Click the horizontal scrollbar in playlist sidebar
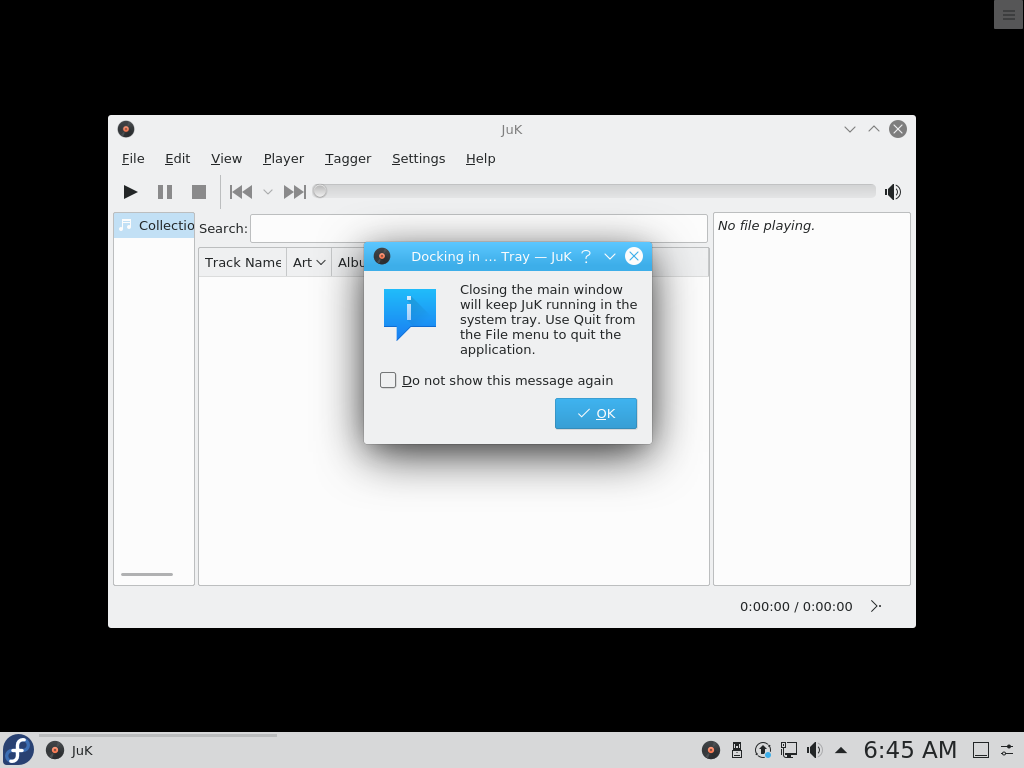The image size is (1024, 768). tap(147, 575)
